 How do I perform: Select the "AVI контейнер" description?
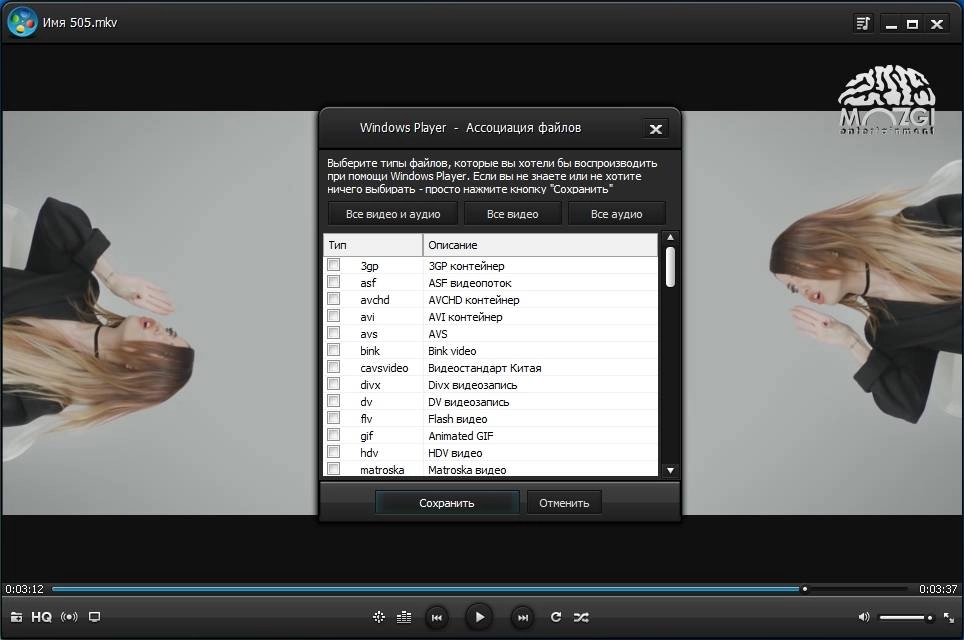pos(465,317)
